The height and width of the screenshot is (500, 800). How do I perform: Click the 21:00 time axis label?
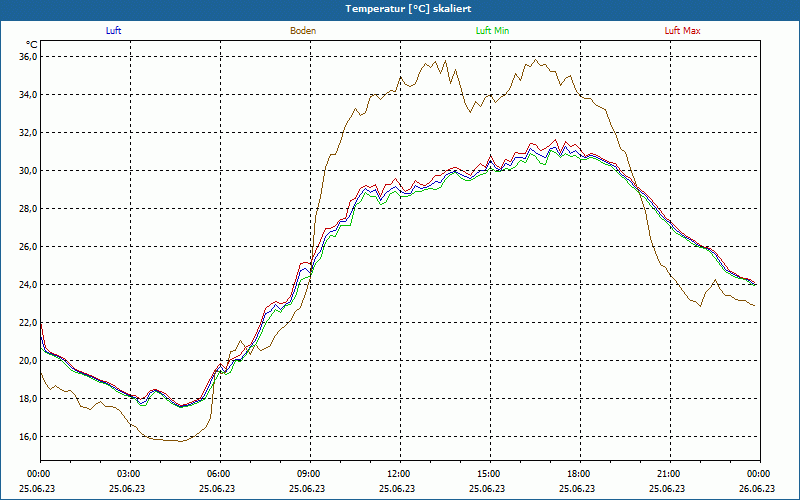(x=669, y=474)
